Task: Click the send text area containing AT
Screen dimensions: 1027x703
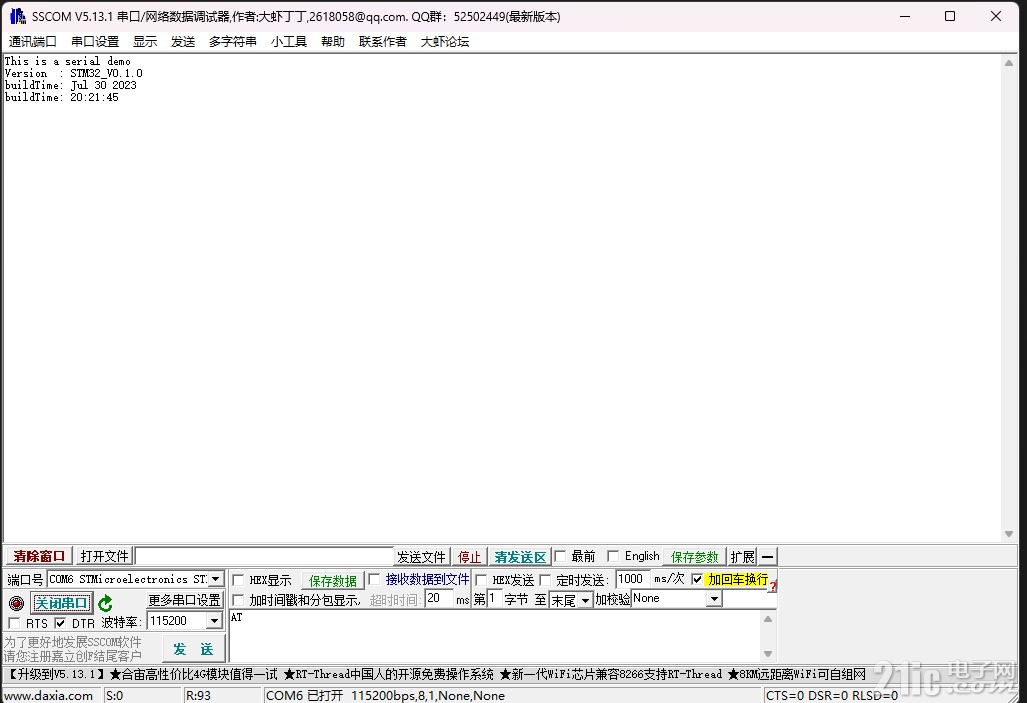Action: 495,636
